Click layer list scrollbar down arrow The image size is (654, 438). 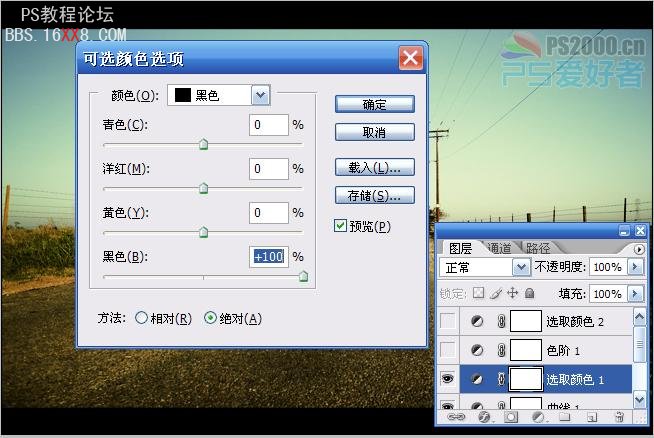[639, 400]
